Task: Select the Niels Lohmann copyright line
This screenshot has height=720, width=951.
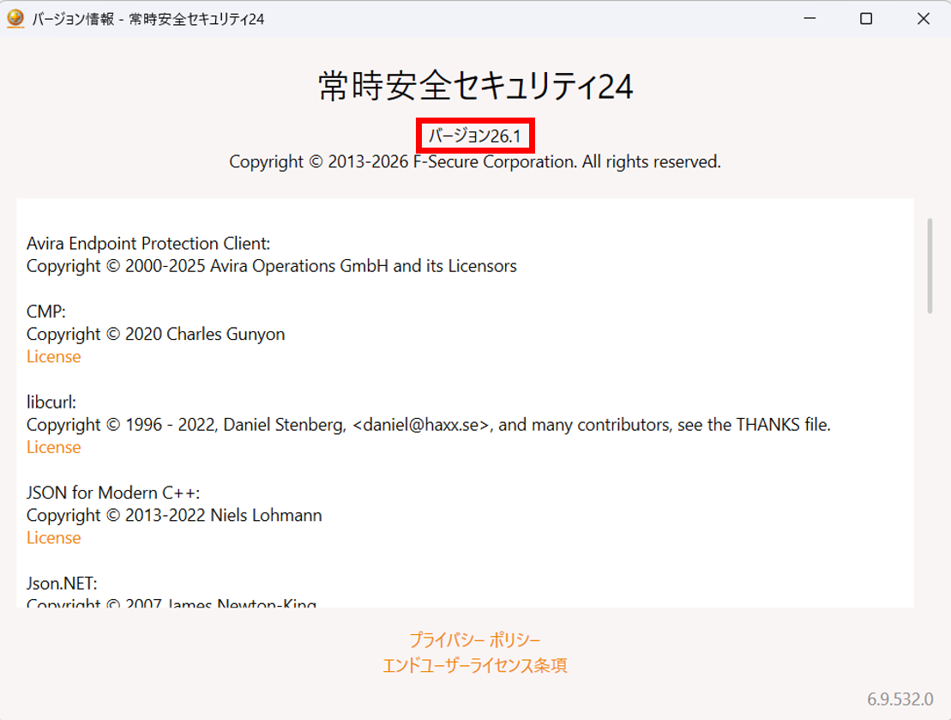Action: pyautogui.click(x=173, y=515)
